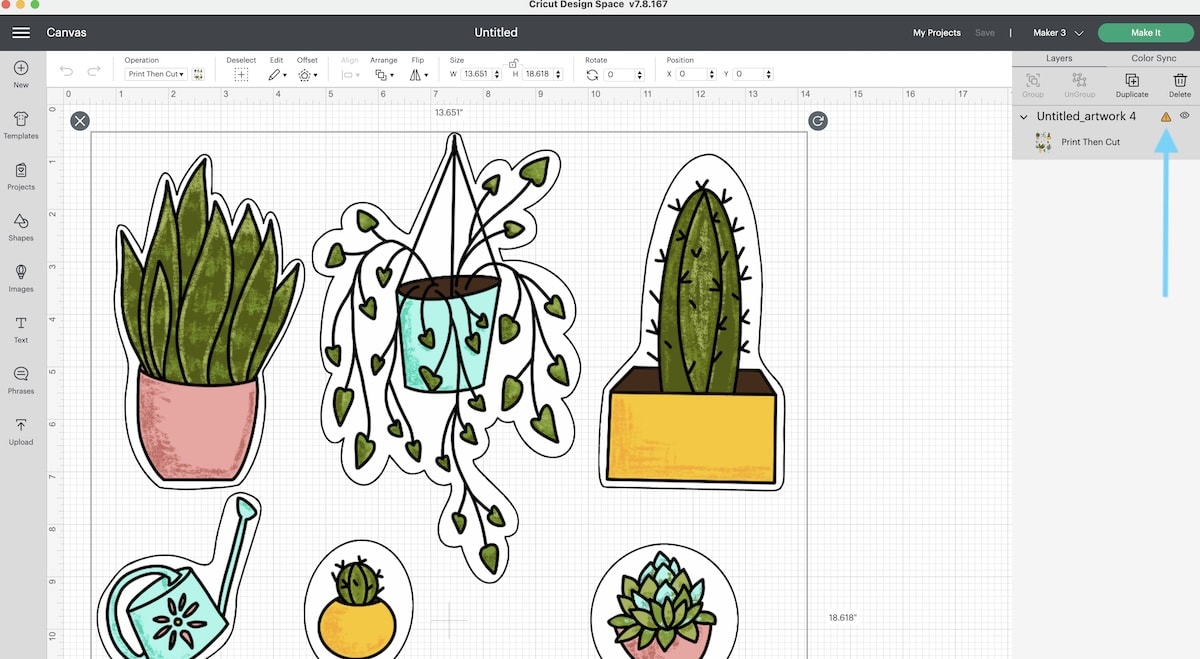The image size is (1200, 659).
Task: Click the Rotate value field
Action: click(x=619, y=75)
